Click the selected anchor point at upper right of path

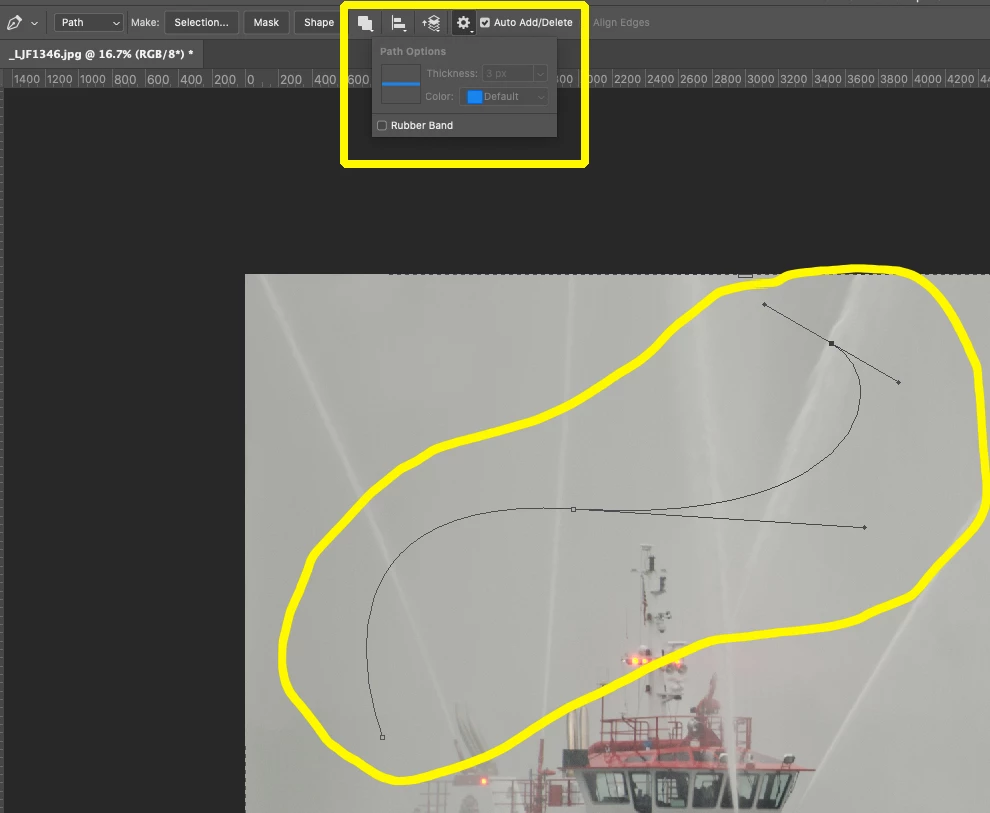coord(832,343)
